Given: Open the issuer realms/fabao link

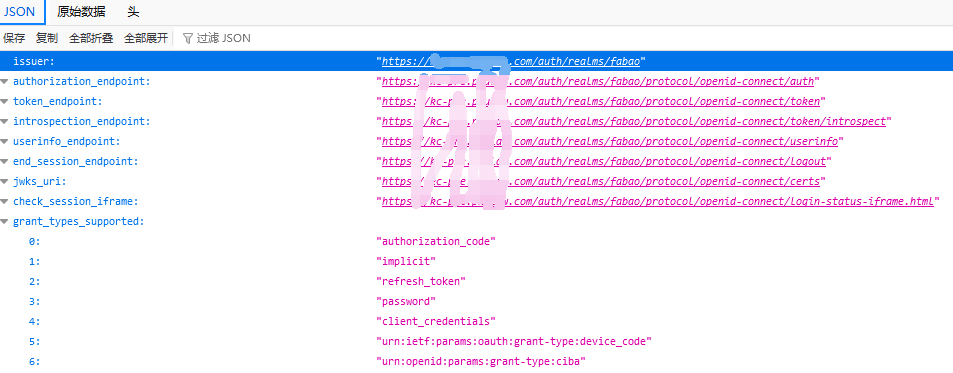Looking at the screenshot, I should pos(511,61).
